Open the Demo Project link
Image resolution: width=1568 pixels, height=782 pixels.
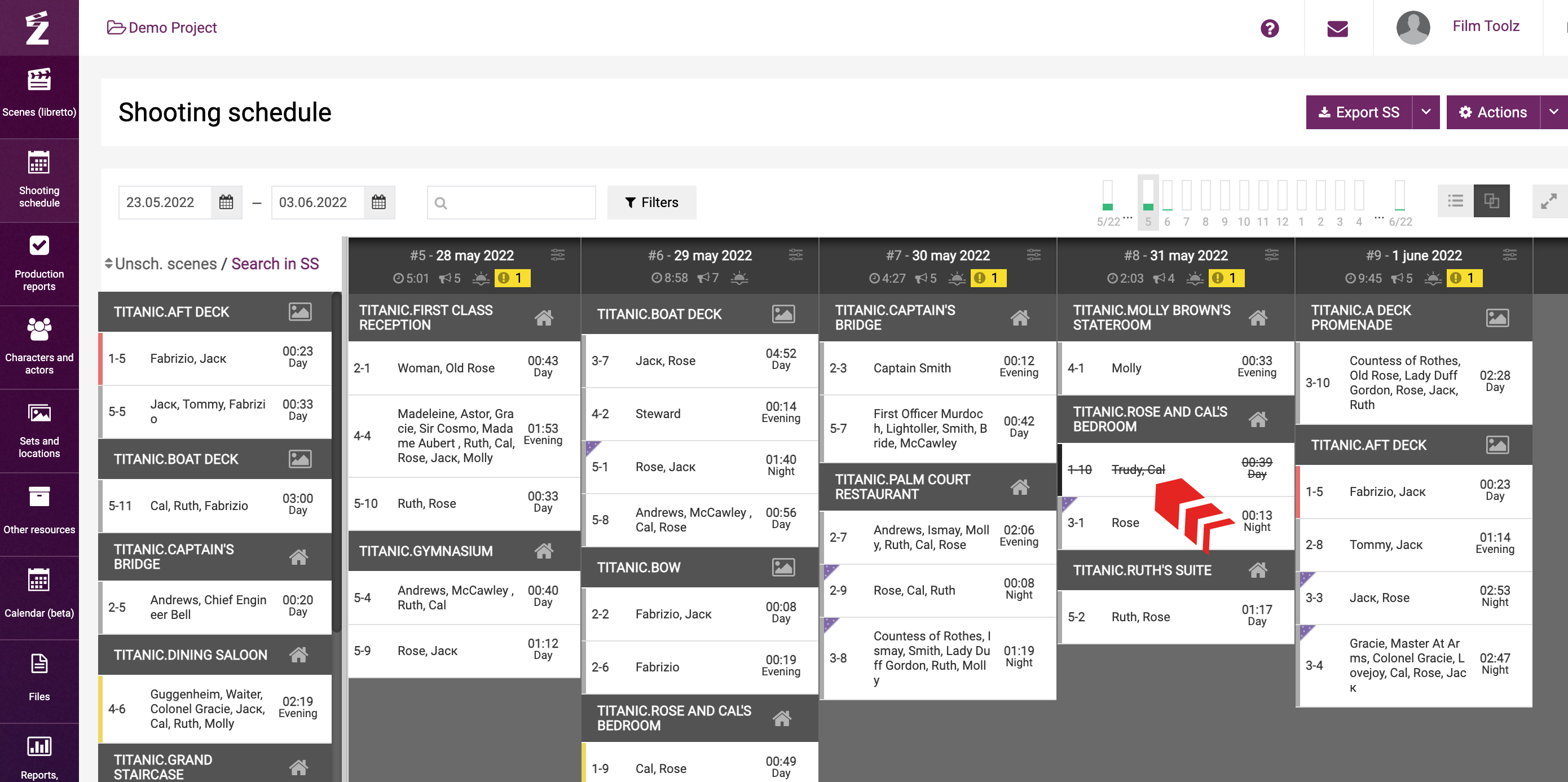(162, 28)
